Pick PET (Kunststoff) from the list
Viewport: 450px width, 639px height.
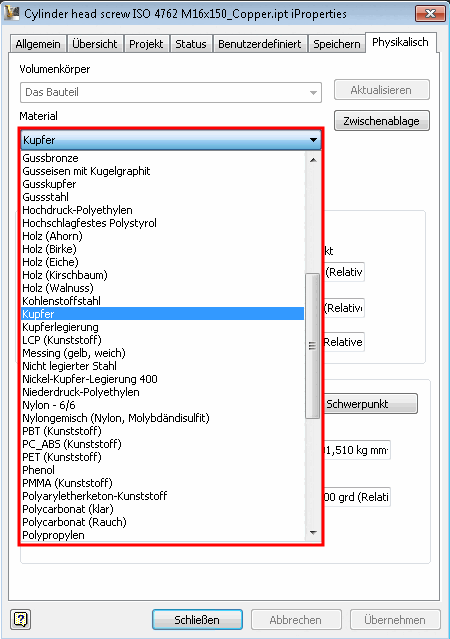pyautogui.click(x=163, y=457)
